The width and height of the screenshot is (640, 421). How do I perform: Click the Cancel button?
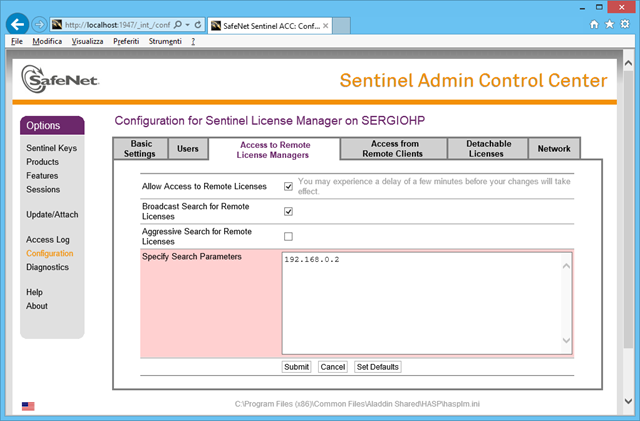click(x=333, y=367)
